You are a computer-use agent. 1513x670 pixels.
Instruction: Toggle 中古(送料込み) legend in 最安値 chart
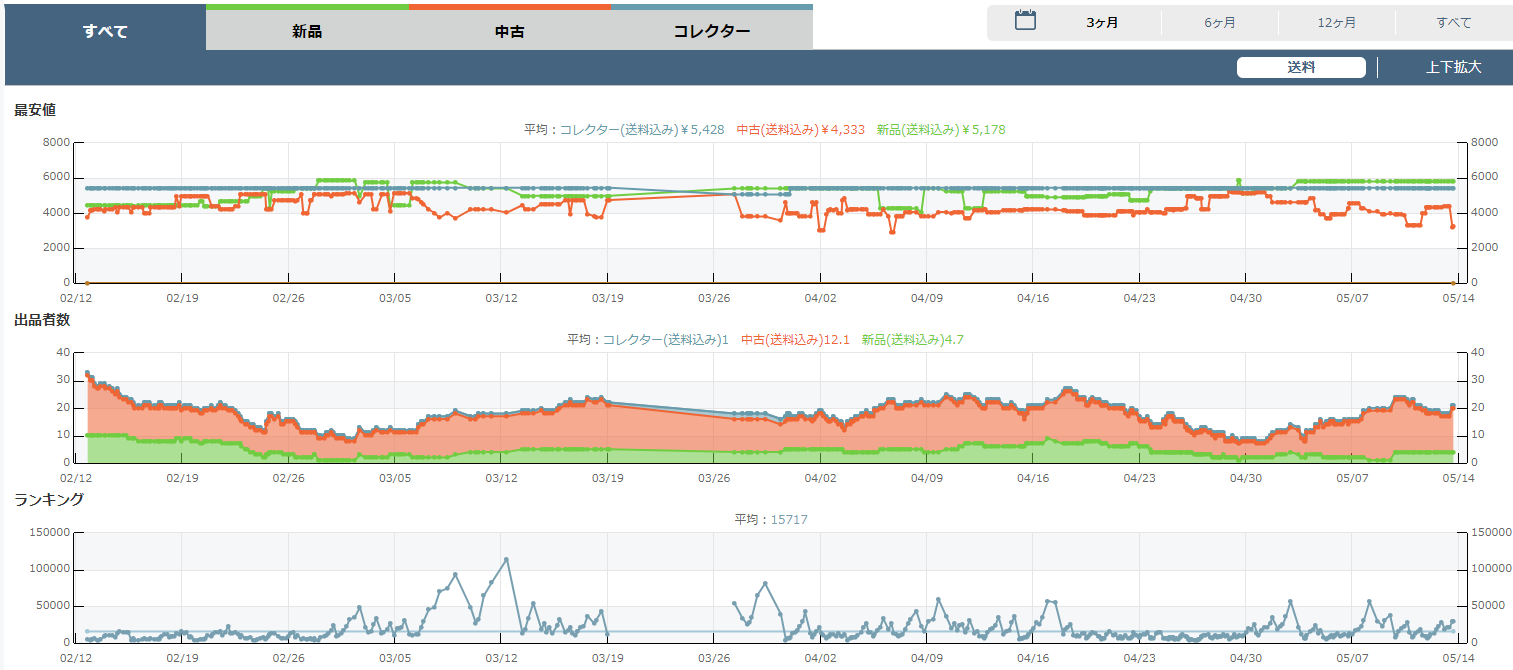800,130
